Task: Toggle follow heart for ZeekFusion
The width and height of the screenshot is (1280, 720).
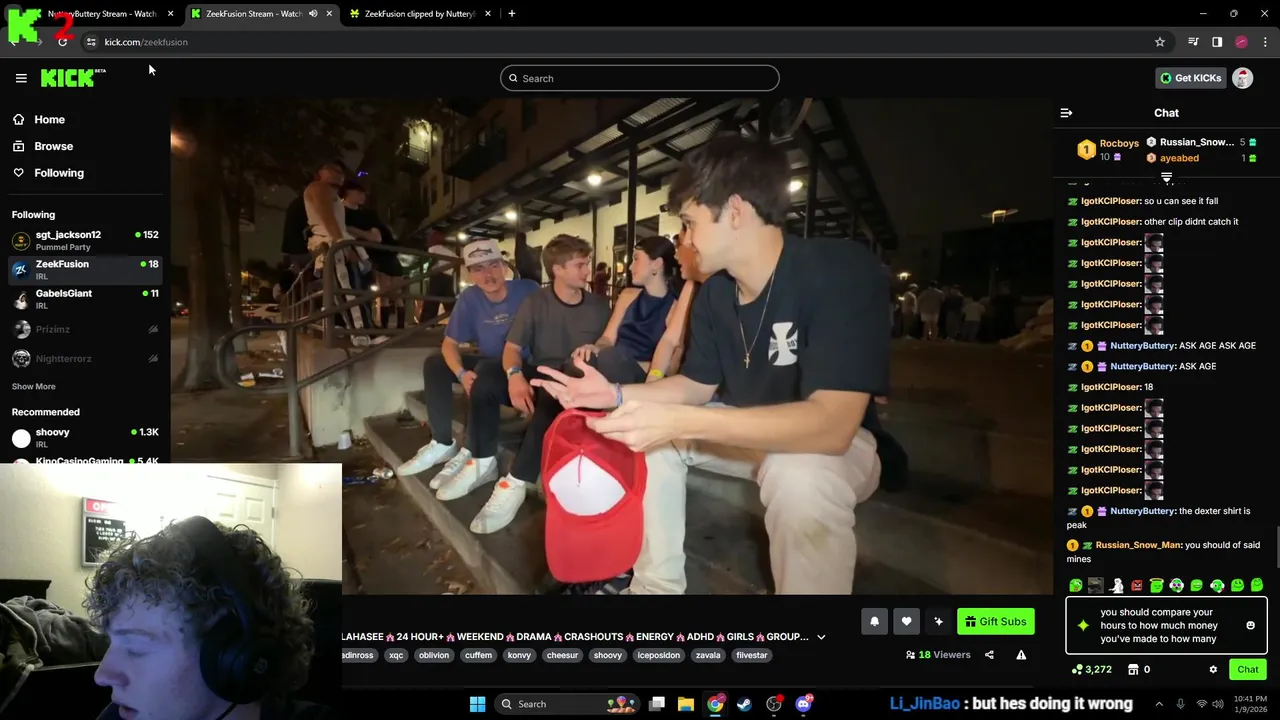Action: coord(906,622)
